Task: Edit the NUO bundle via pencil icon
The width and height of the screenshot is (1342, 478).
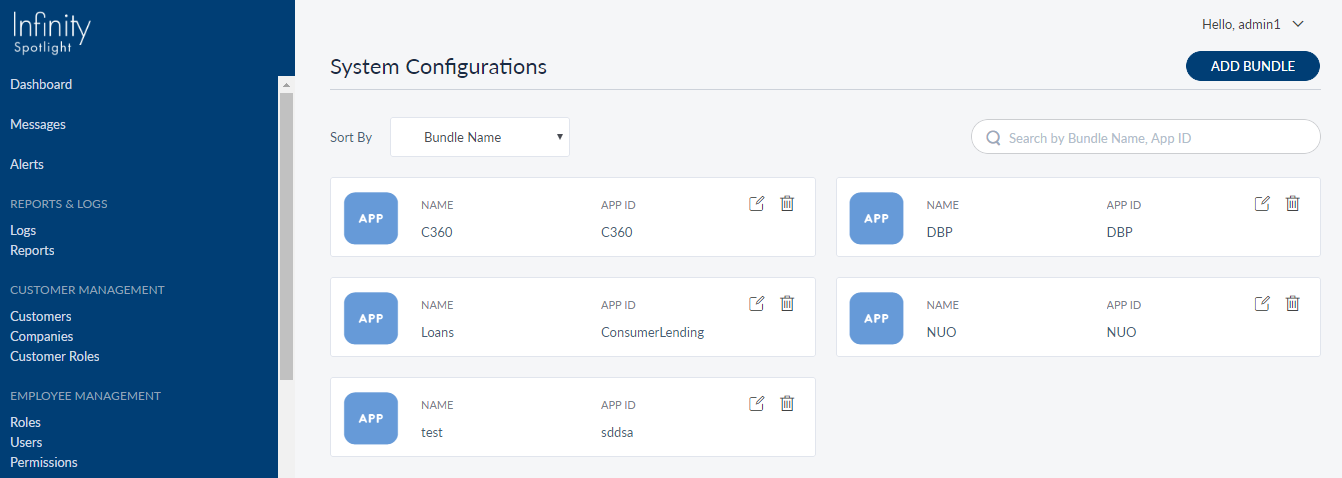Action: click(1262, 303)
